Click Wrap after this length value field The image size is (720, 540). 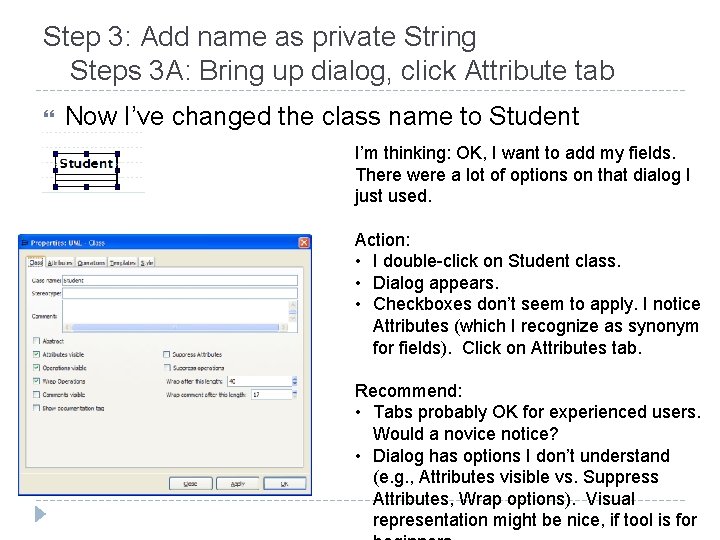(259, 381)
